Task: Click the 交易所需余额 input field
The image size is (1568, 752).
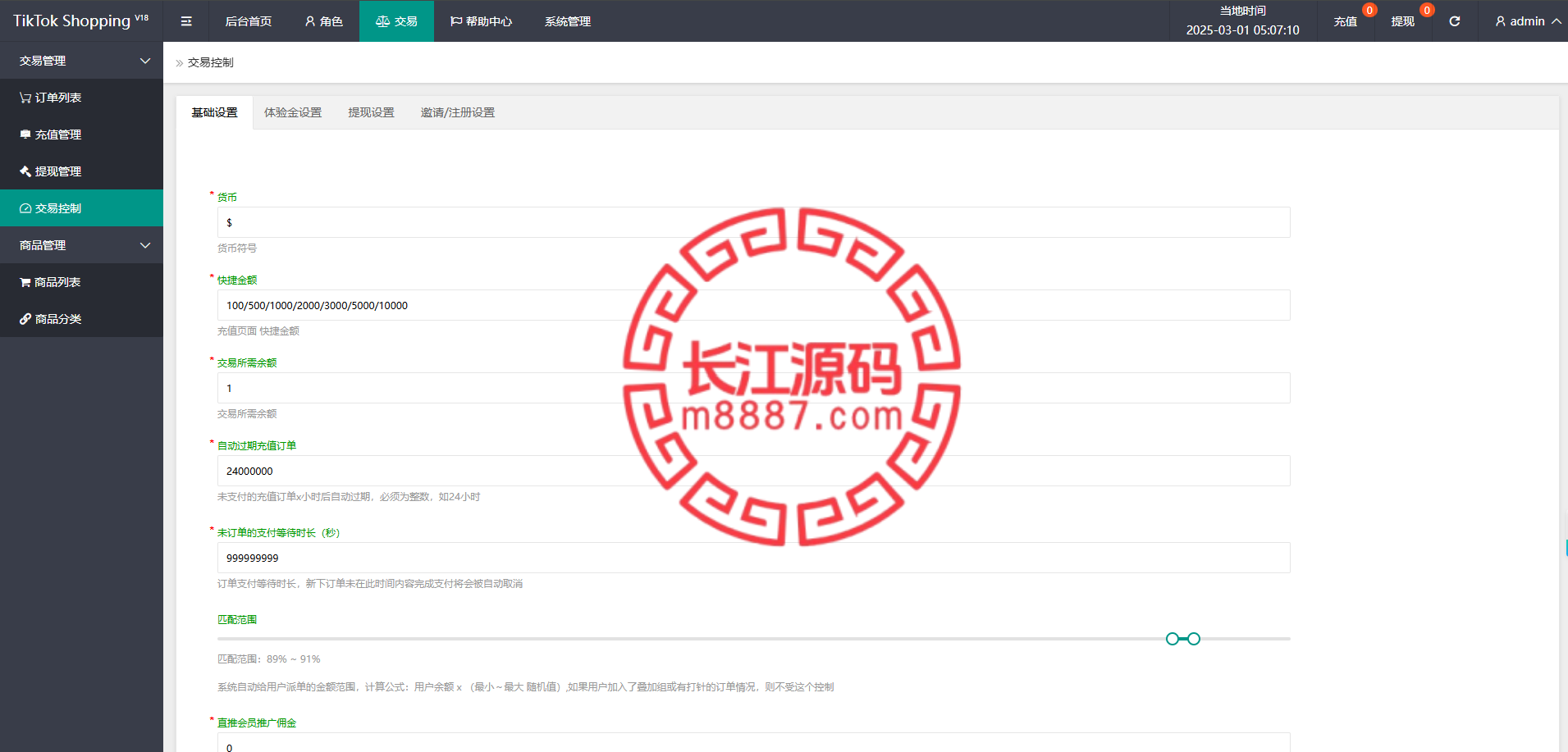Action: [753, 388]
